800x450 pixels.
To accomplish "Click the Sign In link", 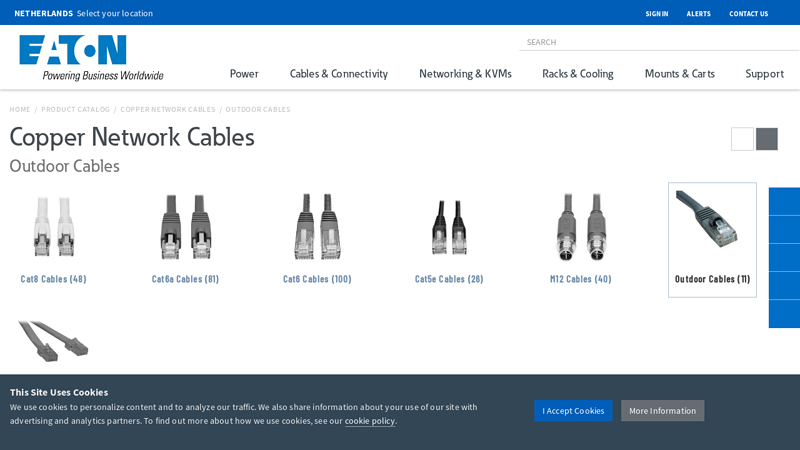I will pyautogui.click(x=657, y=14).
